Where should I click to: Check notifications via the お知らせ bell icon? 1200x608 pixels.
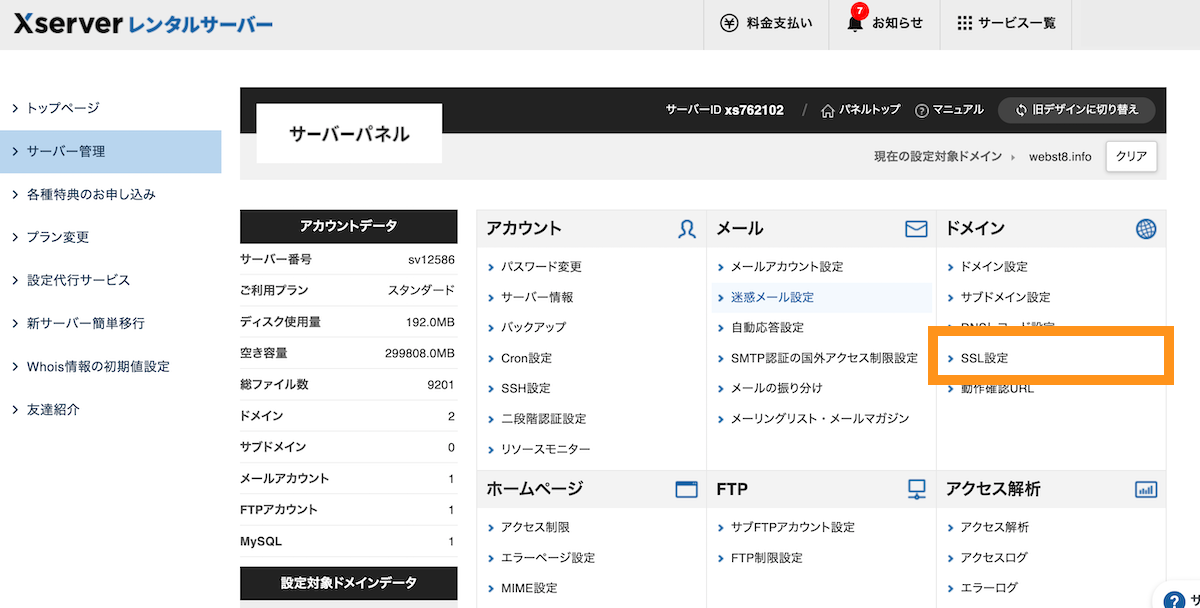click(x=855, y=24)
